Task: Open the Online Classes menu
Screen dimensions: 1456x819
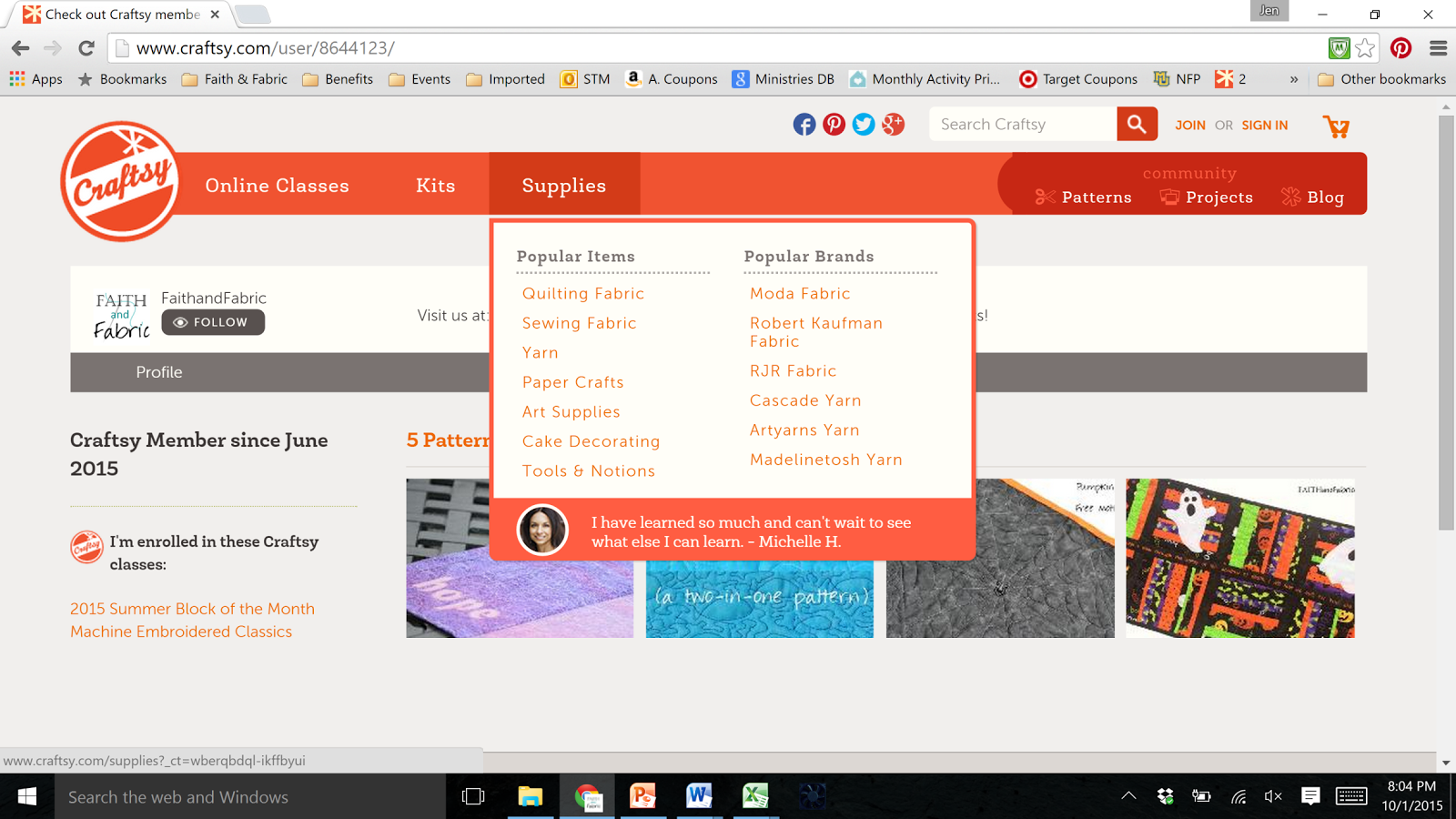Action: pyautogui.click(x=277, y=185)
